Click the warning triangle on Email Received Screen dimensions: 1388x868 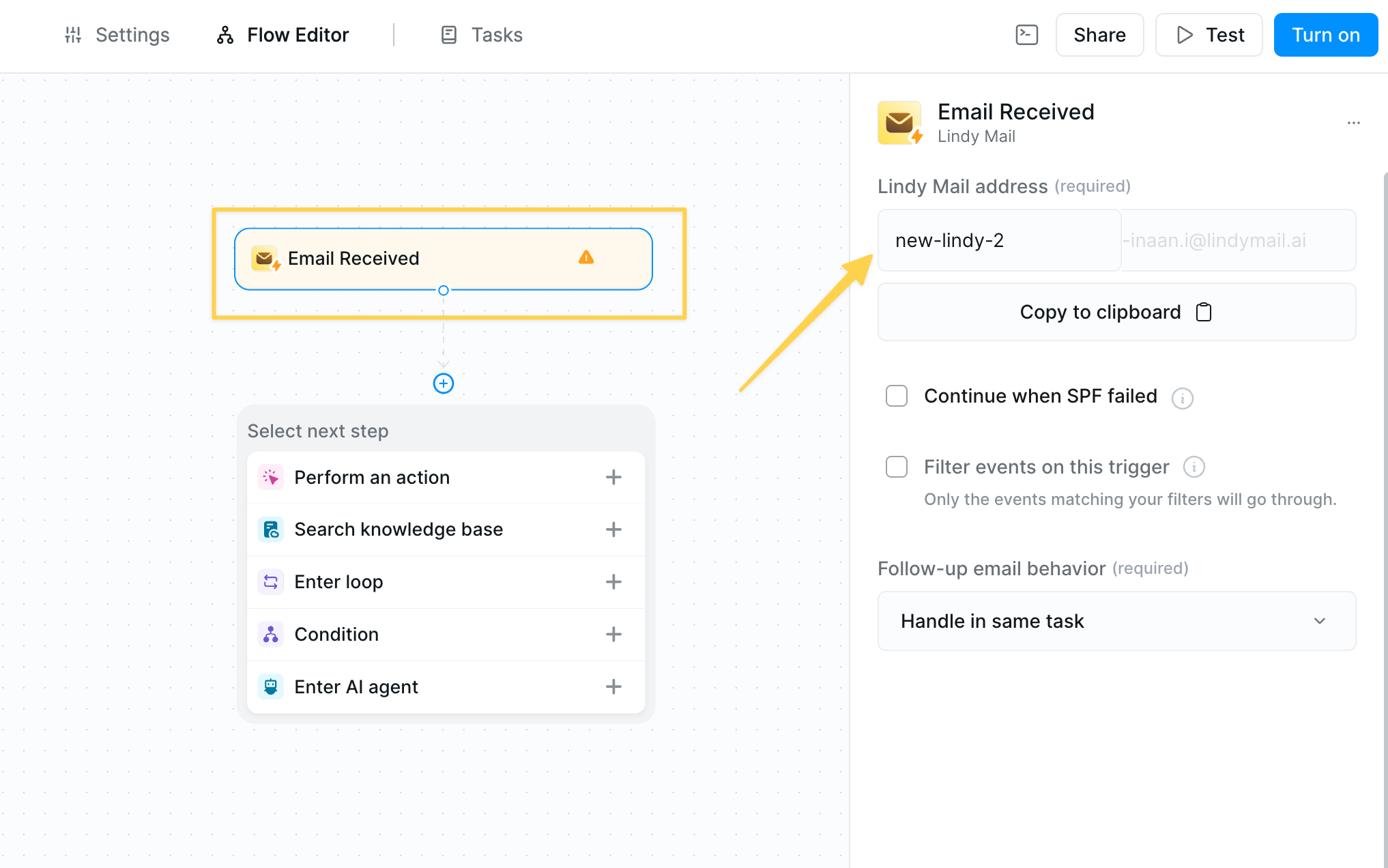pos(585,258)
